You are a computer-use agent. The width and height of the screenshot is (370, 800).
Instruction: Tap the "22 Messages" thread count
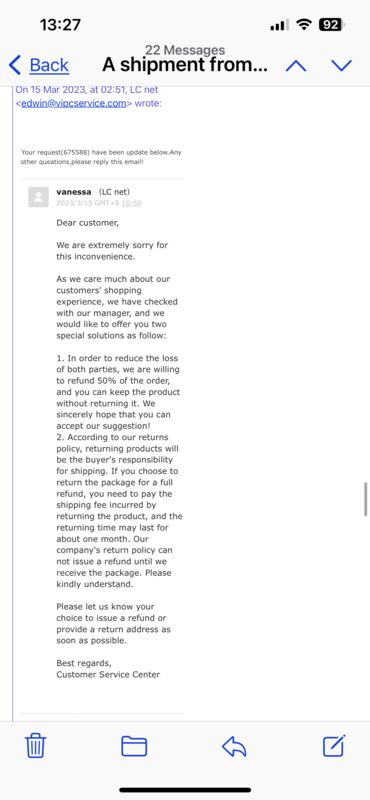coord(185,50)
